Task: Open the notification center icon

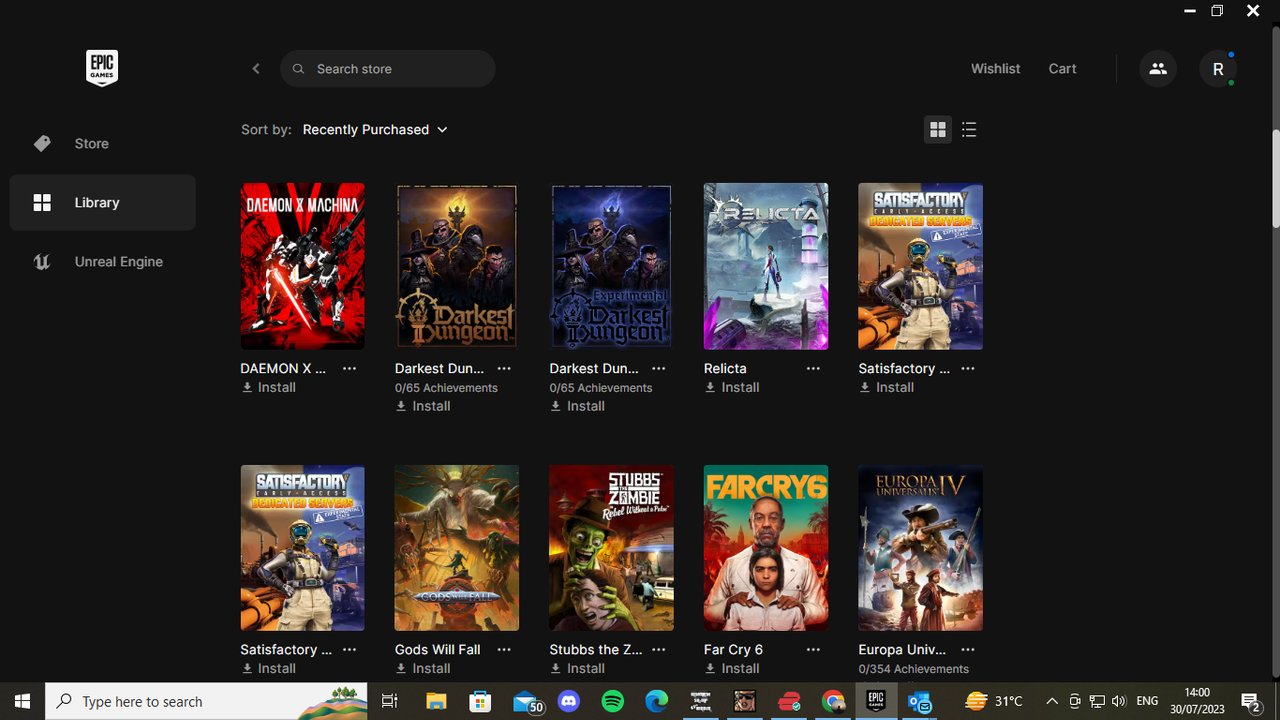Action: click(1250, 701)
